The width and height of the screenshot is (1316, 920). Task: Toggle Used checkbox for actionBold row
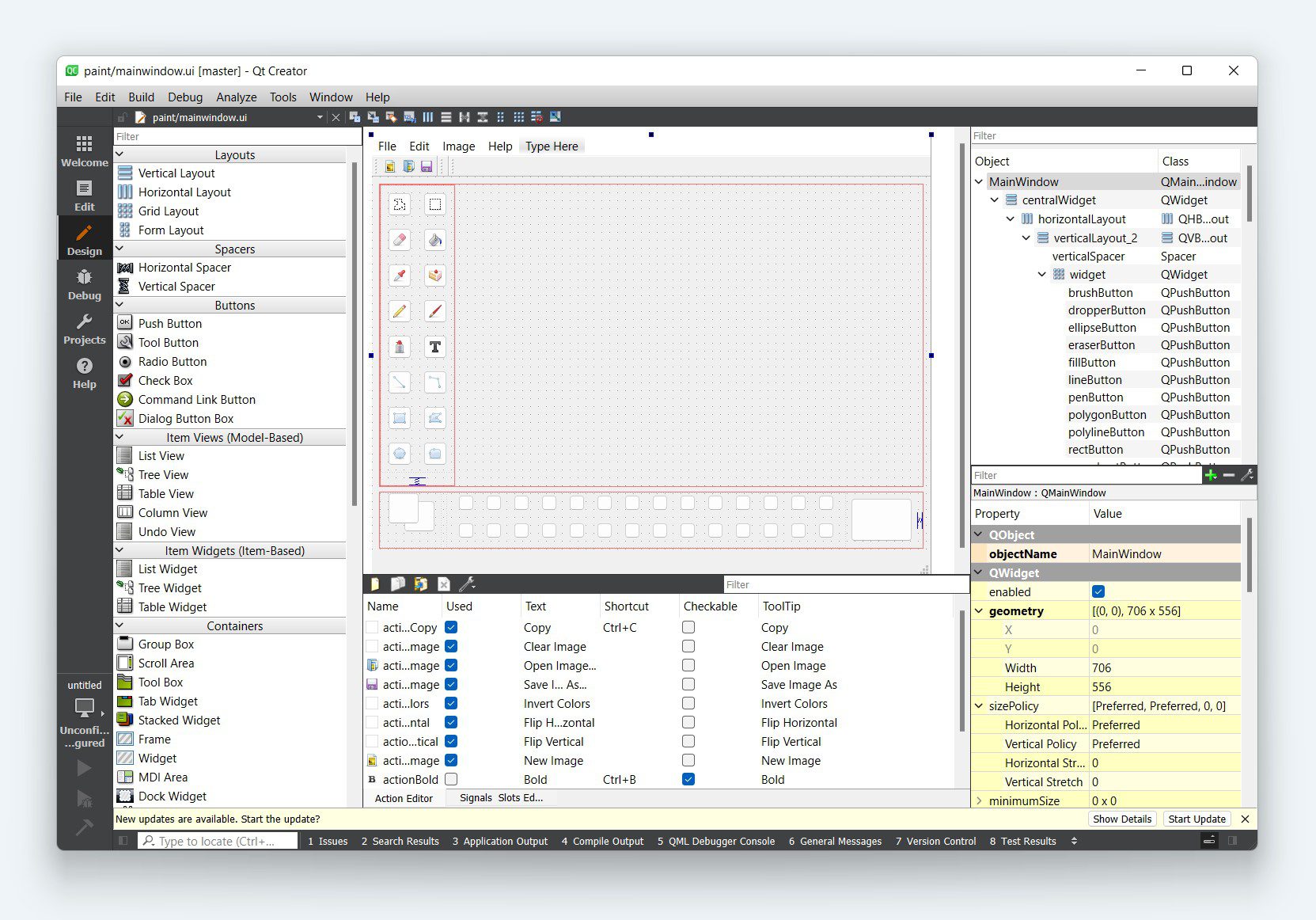[x=451, y=779]
